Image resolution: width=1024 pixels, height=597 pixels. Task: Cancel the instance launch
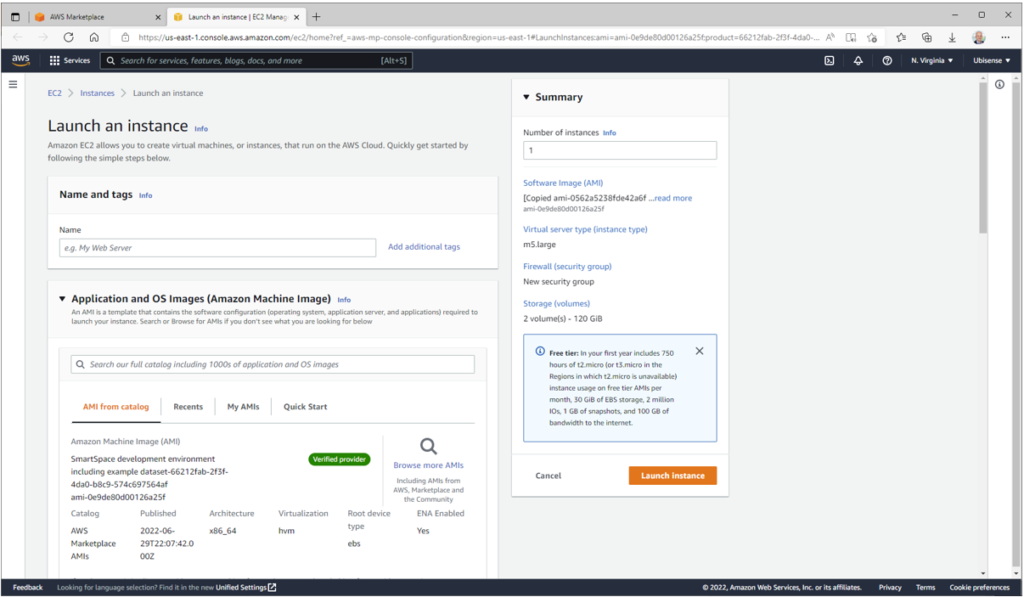[x=548, y=476]
